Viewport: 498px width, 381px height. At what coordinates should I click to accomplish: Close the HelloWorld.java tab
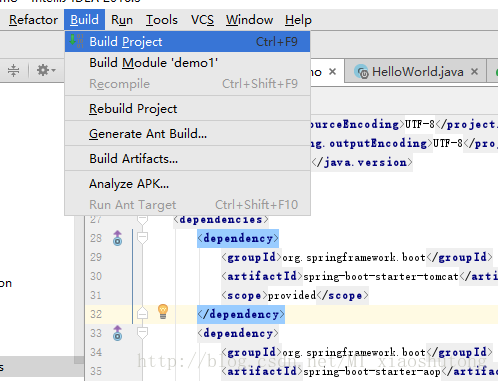click(x=475, y=71)
